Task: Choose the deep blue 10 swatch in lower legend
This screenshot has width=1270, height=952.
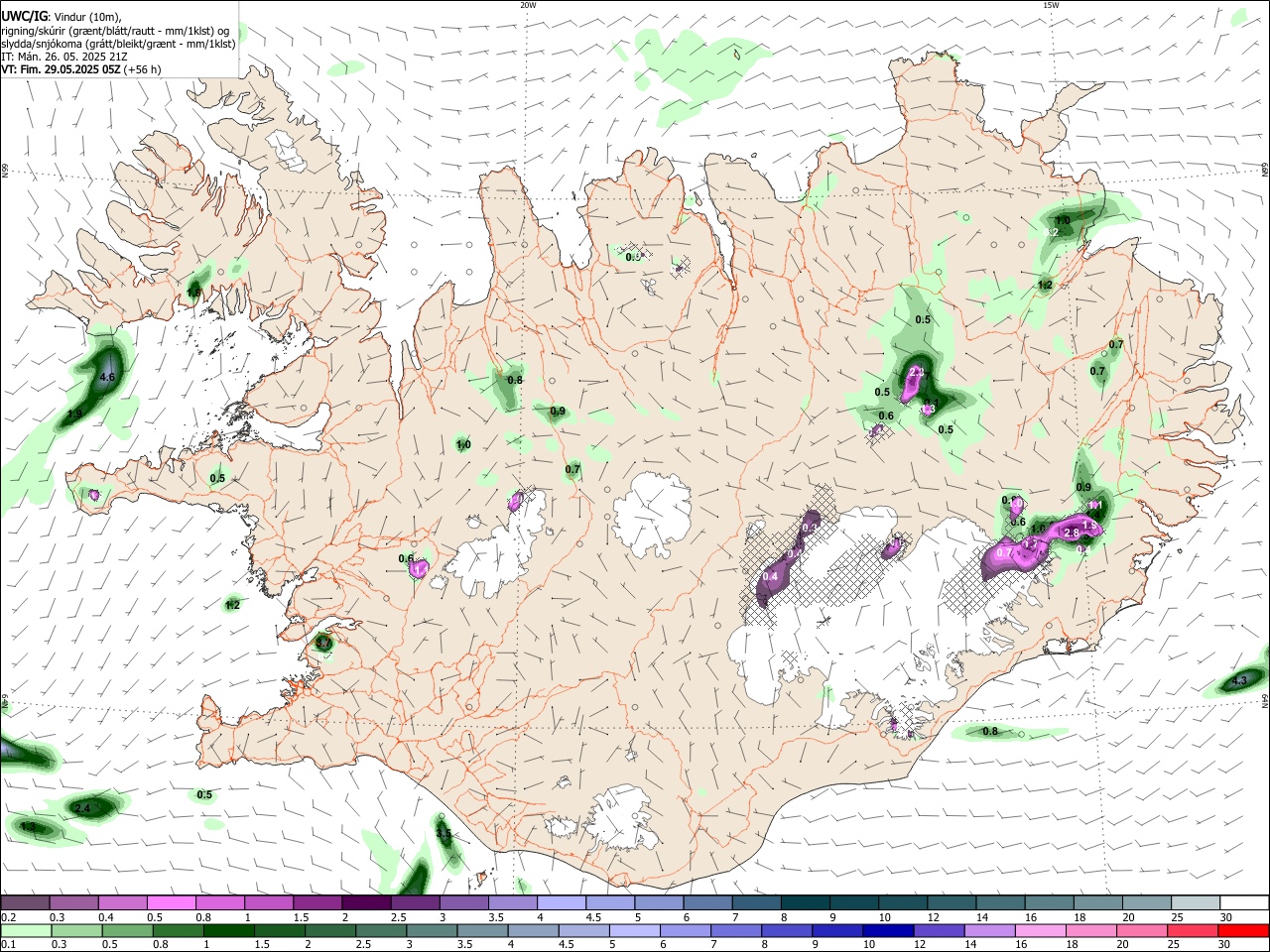Action: coord(887,930)
